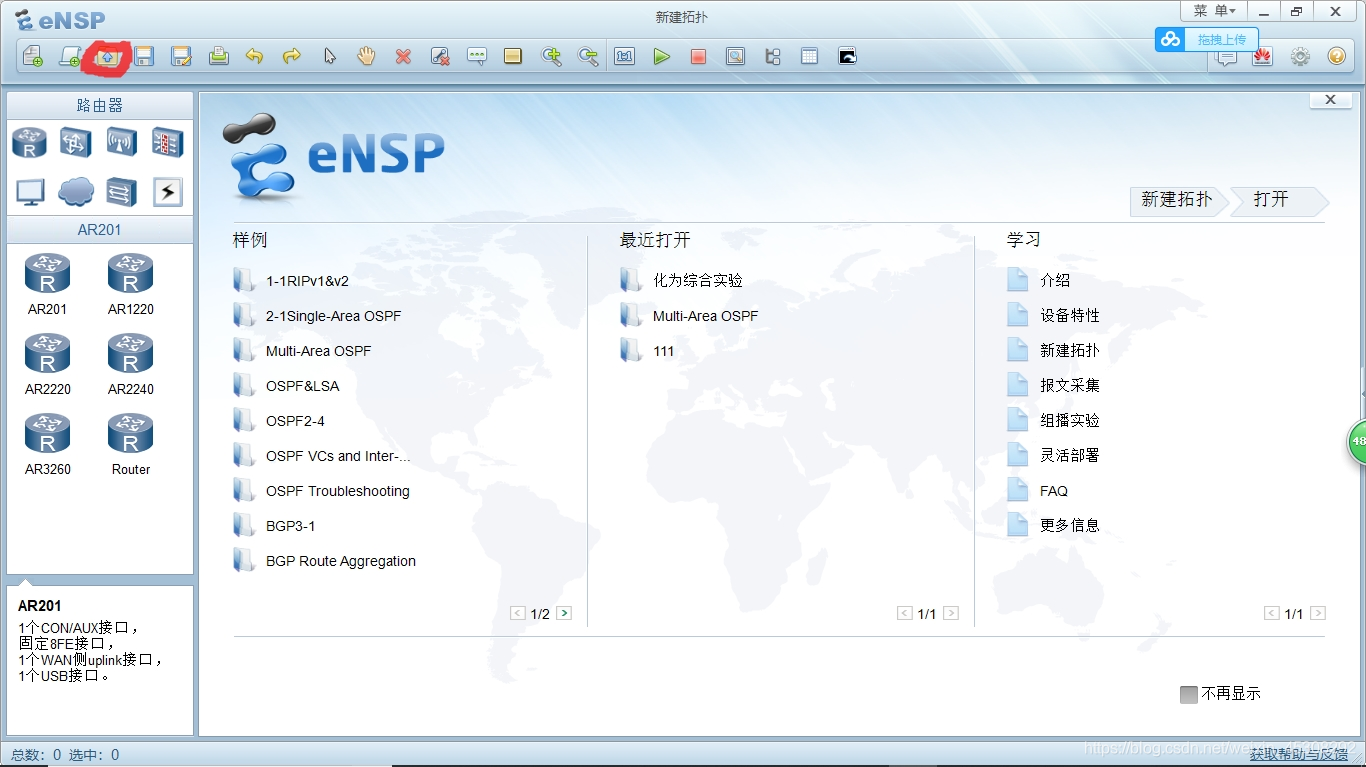
Task: Click the 新建拓扑 button on start page
Action: [1177, 200]
